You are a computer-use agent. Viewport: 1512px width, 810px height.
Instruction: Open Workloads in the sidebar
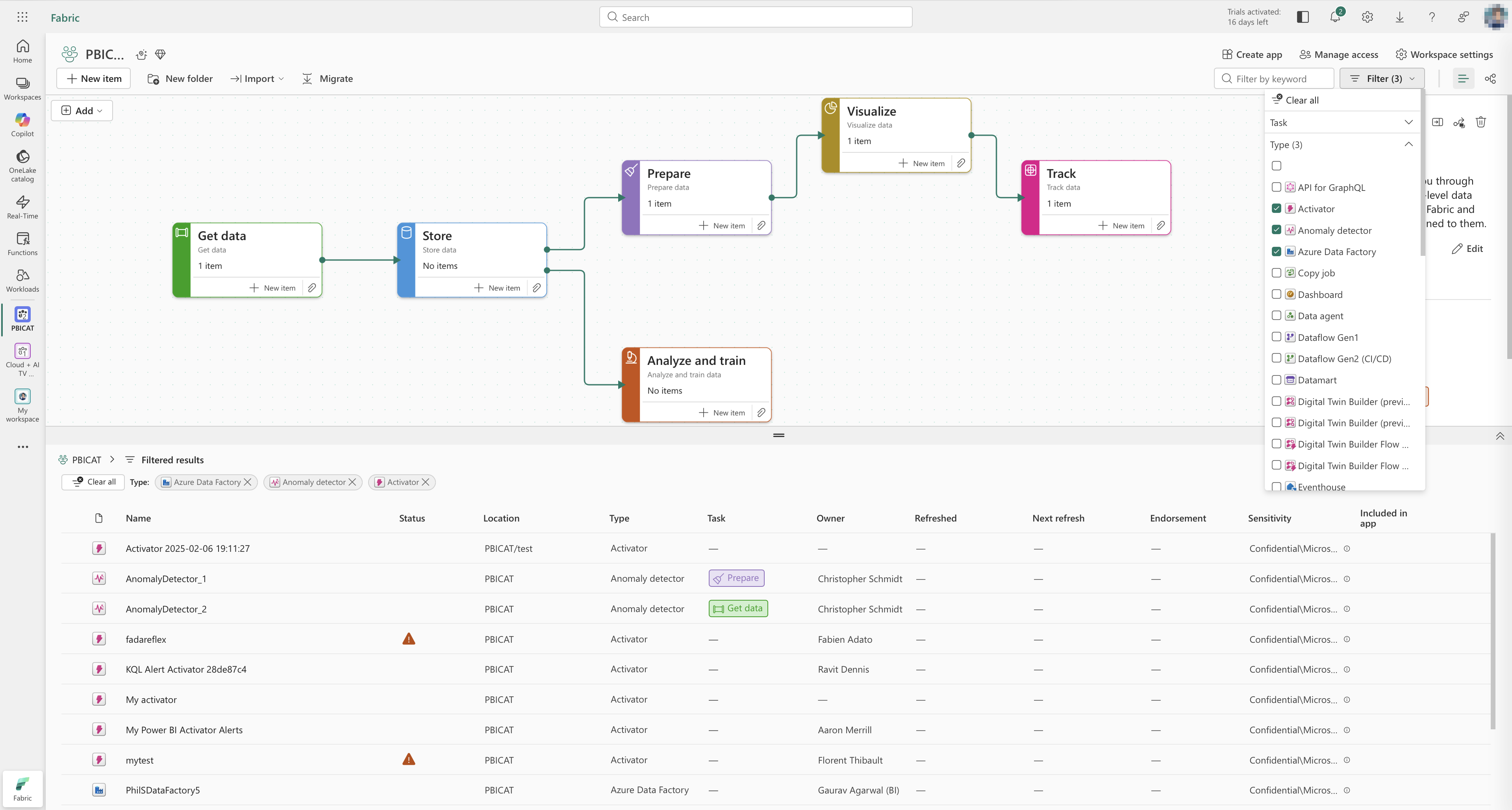coord(22,280)
